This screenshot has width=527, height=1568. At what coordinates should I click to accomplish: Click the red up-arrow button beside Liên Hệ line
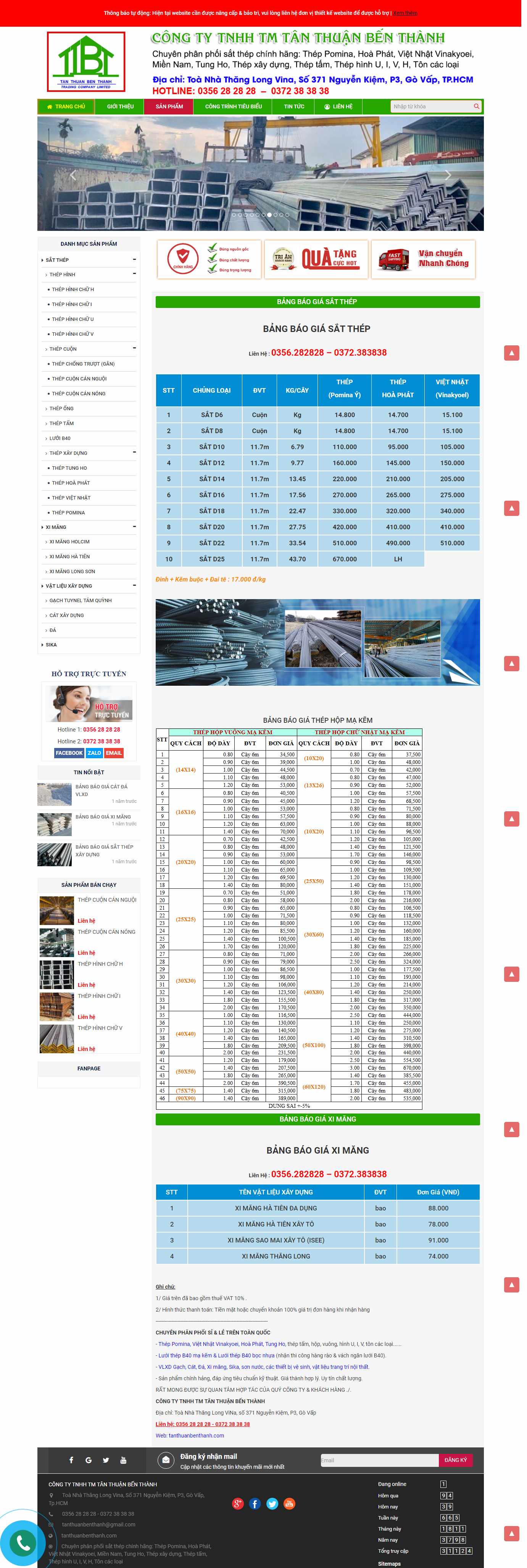click(511, 353)
